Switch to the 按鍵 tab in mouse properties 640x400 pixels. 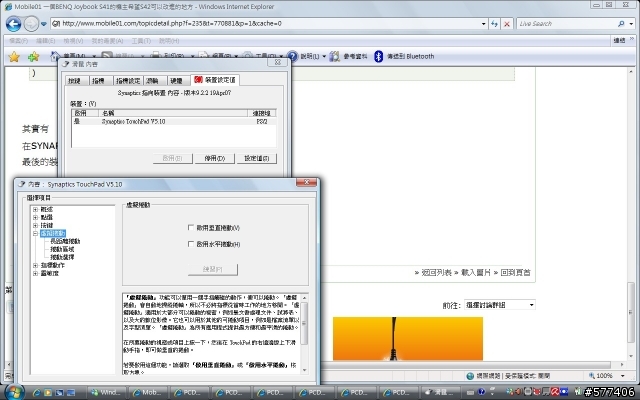76,80
